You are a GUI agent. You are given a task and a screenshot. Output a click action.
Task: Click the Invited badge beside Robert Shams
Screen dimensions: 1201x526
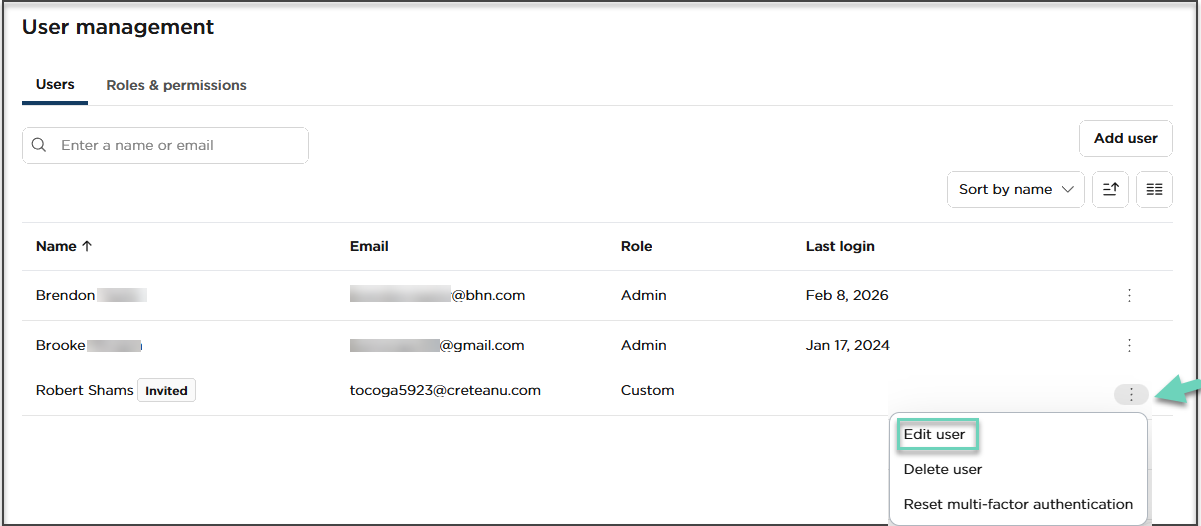[166, 391]
